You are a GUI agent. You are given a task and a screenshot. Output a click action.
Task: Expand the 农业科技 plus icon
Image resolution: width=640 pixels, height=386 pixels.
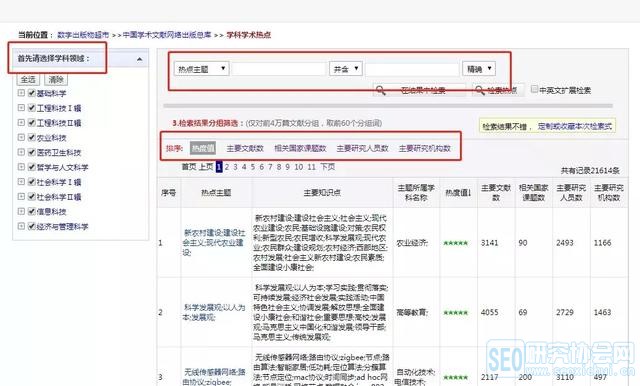point(21,138)
